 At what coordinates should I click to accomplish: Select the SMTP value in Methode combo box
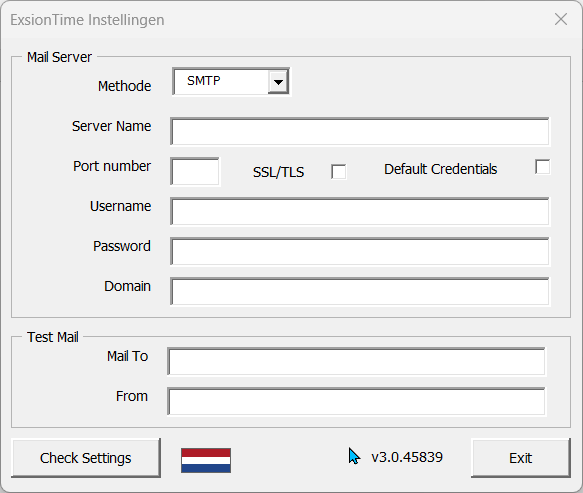click(x=221, y=81)
